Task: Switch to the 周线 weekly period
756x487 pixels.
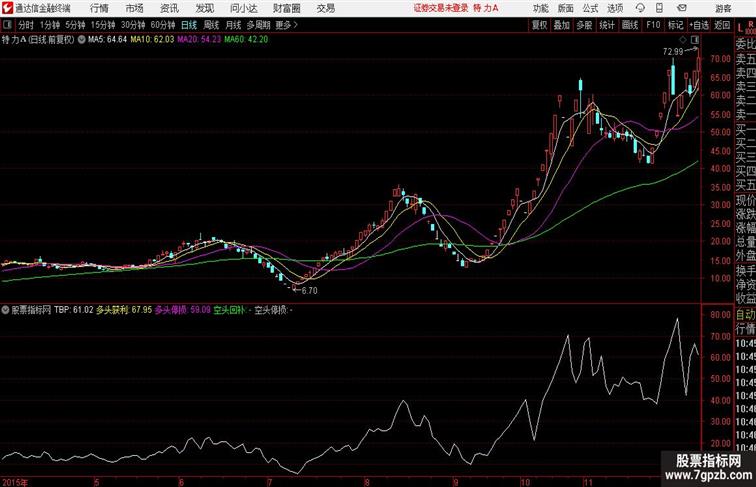Action: (211, 25)
